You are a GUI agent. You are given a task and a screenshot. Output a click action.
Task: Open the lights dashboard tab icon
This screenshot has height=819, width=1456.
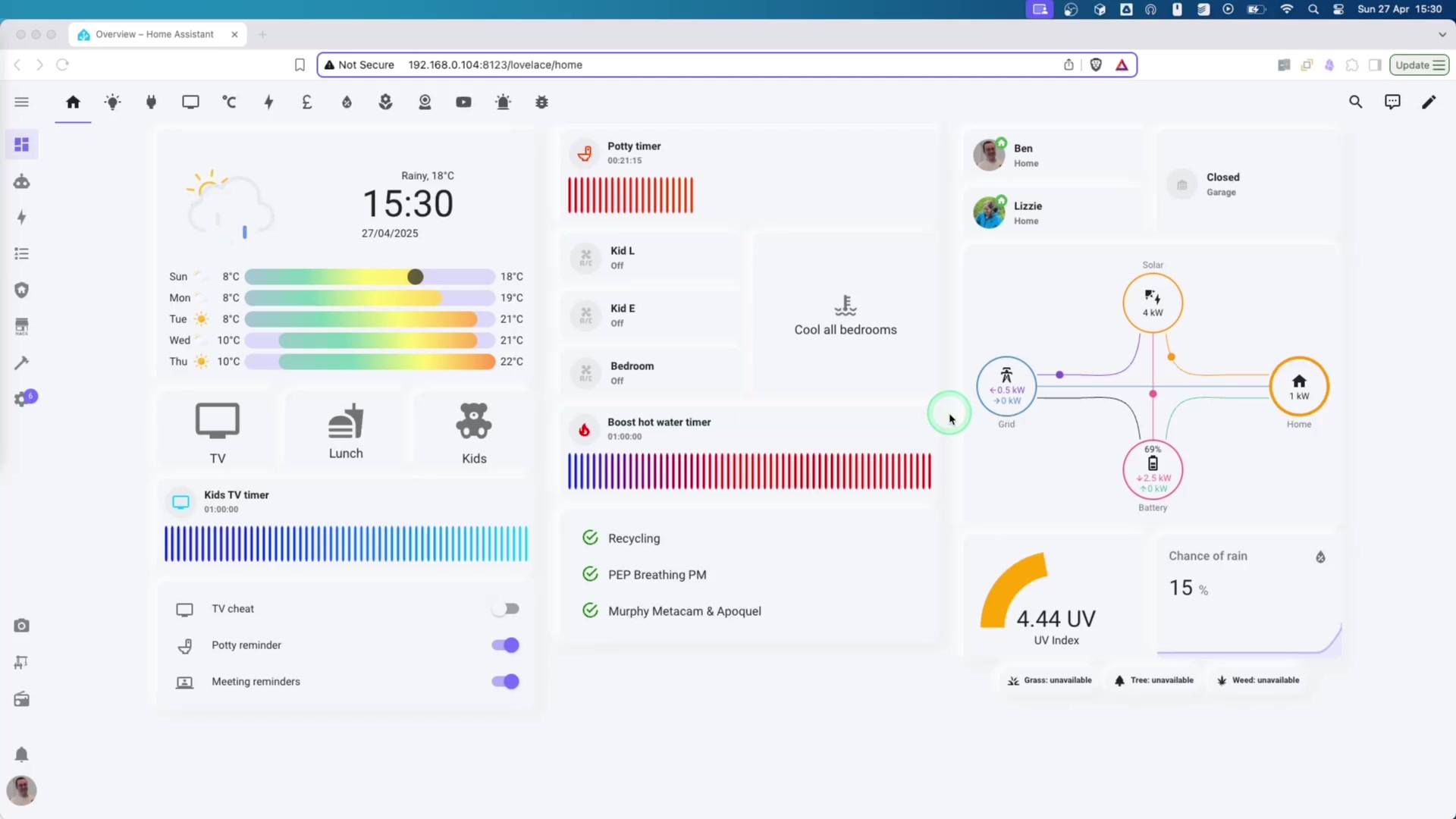112,102
